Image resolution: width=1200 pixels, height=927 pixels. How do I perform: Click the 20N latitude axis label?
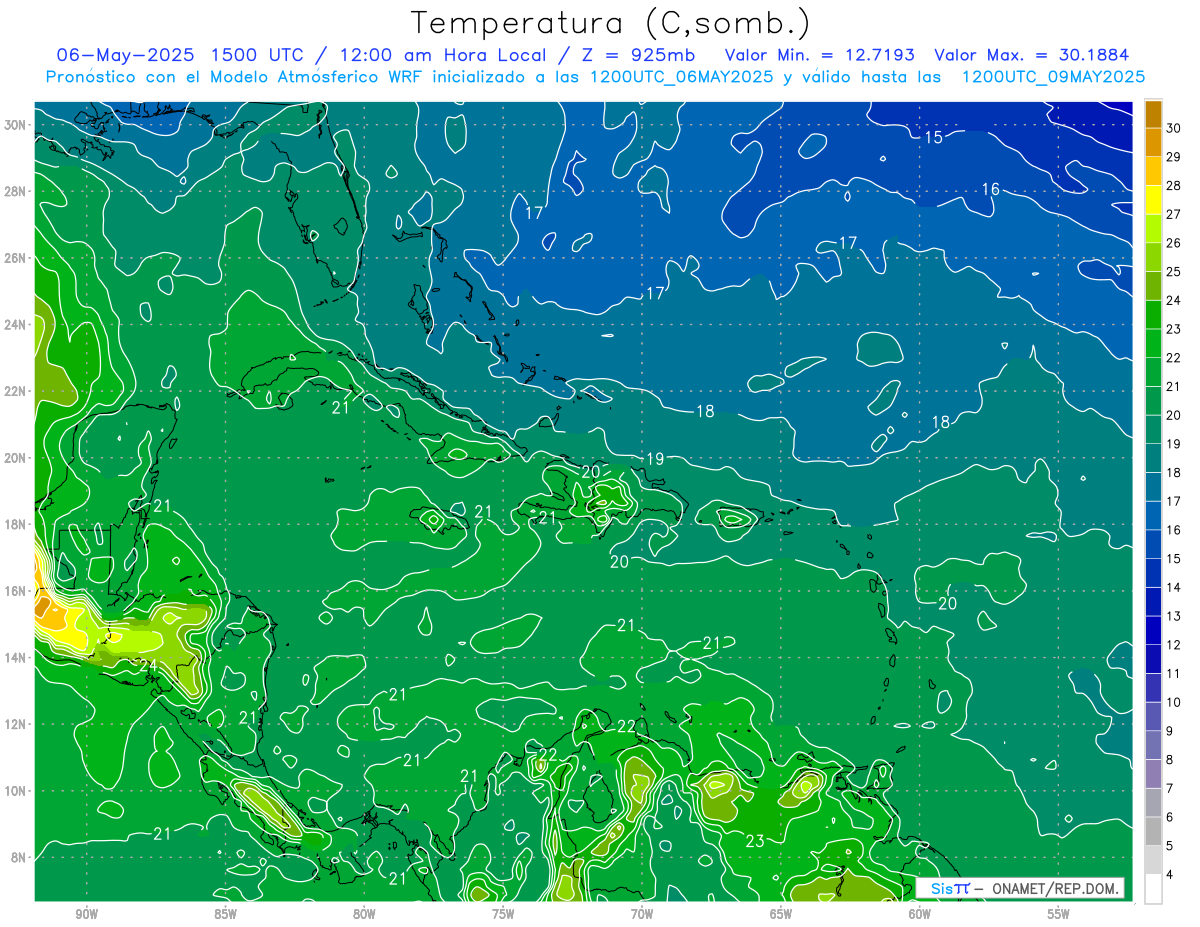point(15,458)
